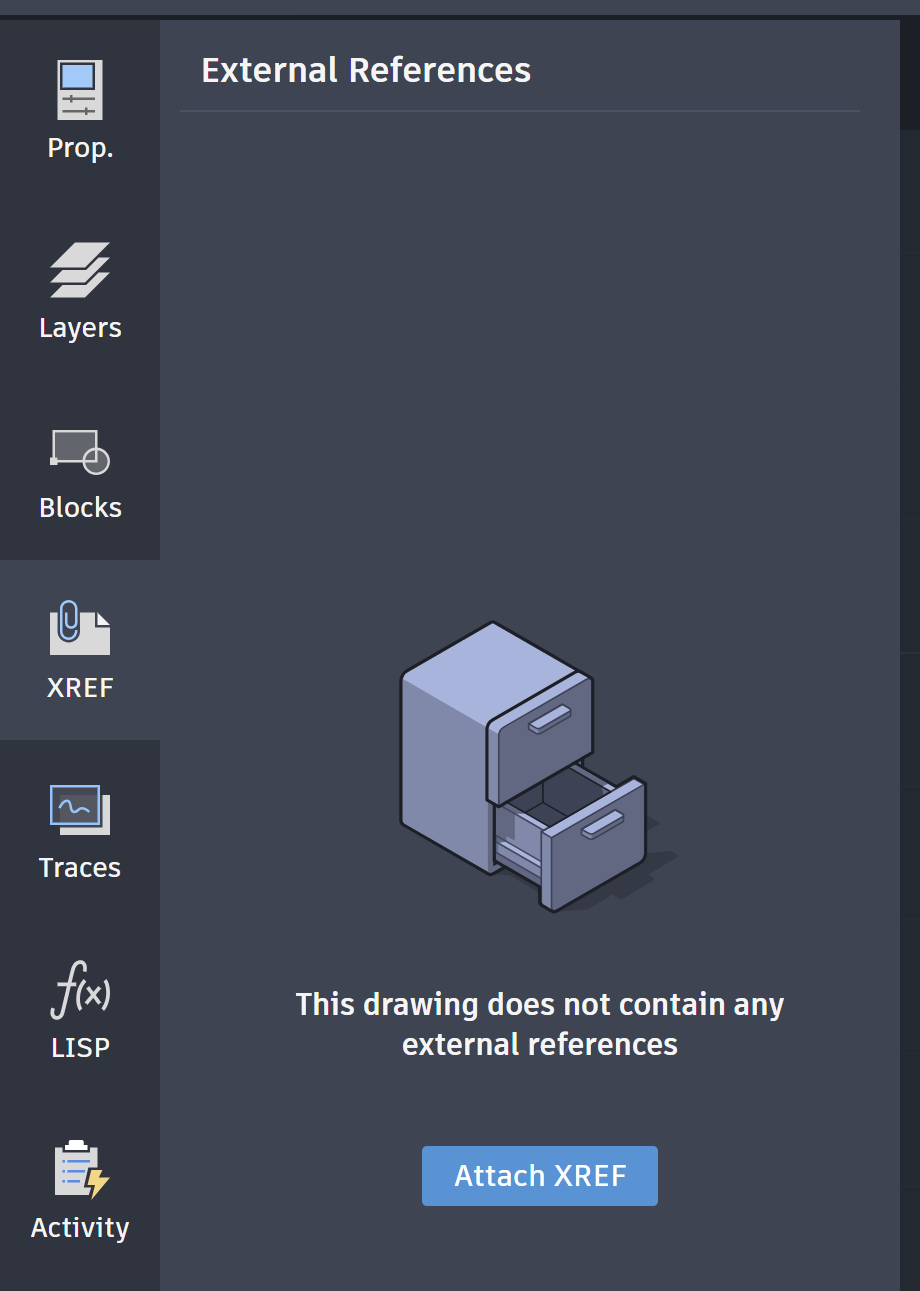Open the Properties panel icon
The height and width of the screenshot is (1291, 920).
click(80, 90)
